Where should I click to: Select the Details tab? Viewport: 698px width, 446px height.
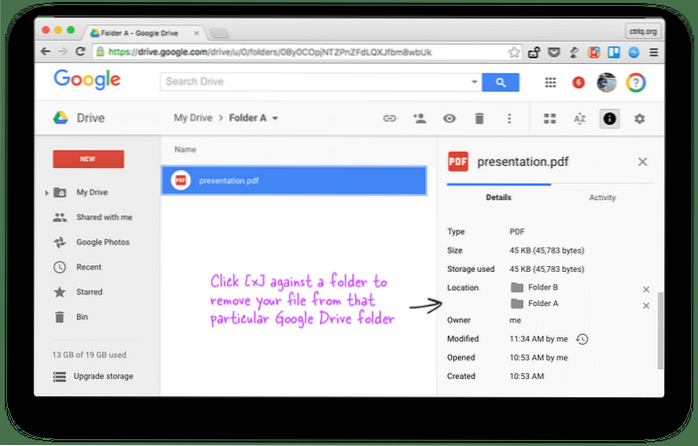[x=499, y=198]
